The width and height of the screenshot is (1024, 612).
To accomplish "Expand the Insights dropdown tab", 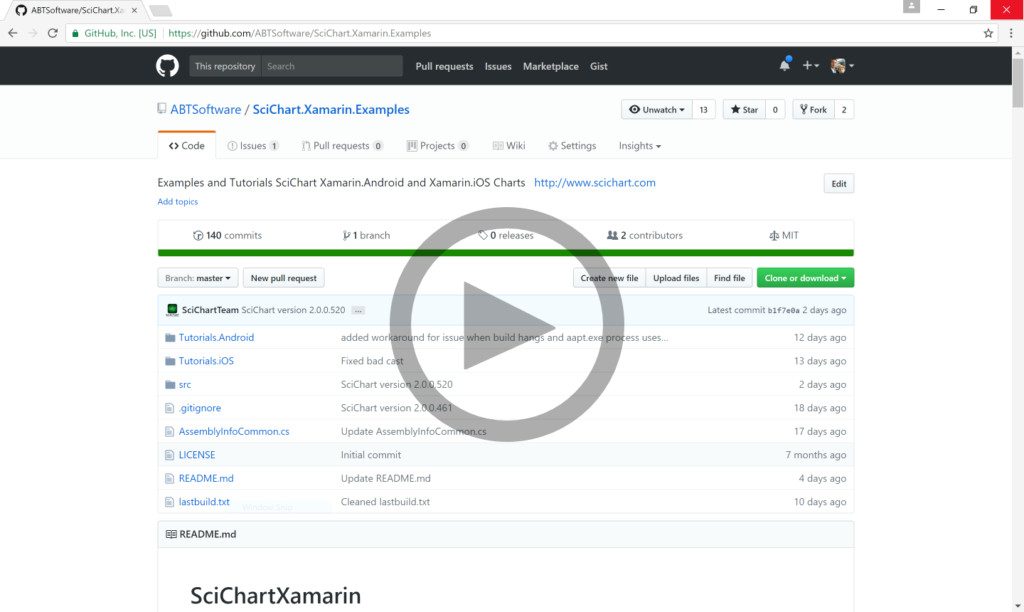I will [640, 146].
